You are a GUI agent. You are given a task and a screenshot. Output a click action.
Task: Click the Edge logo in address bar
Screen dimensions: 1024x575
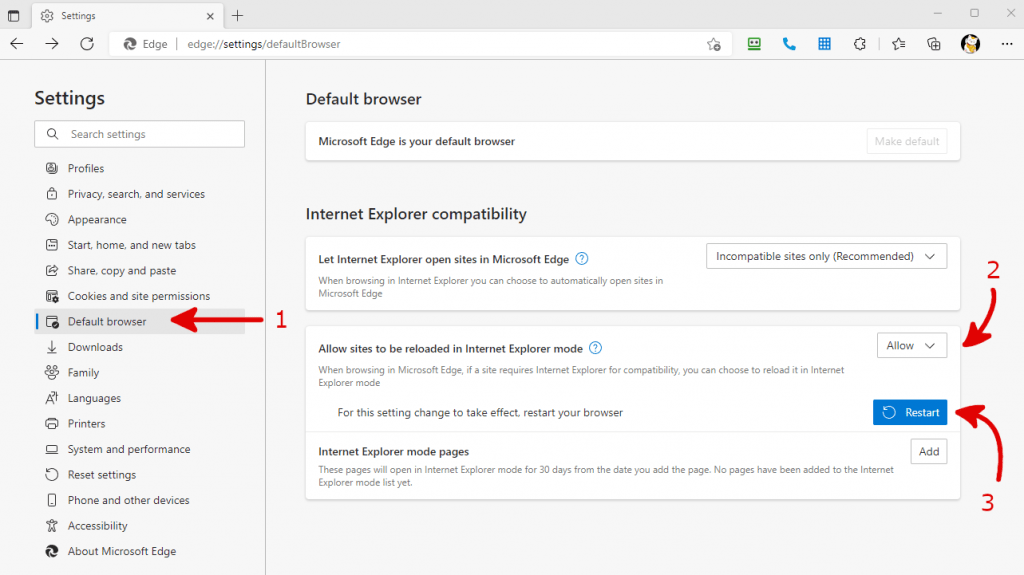coord(130,44)
